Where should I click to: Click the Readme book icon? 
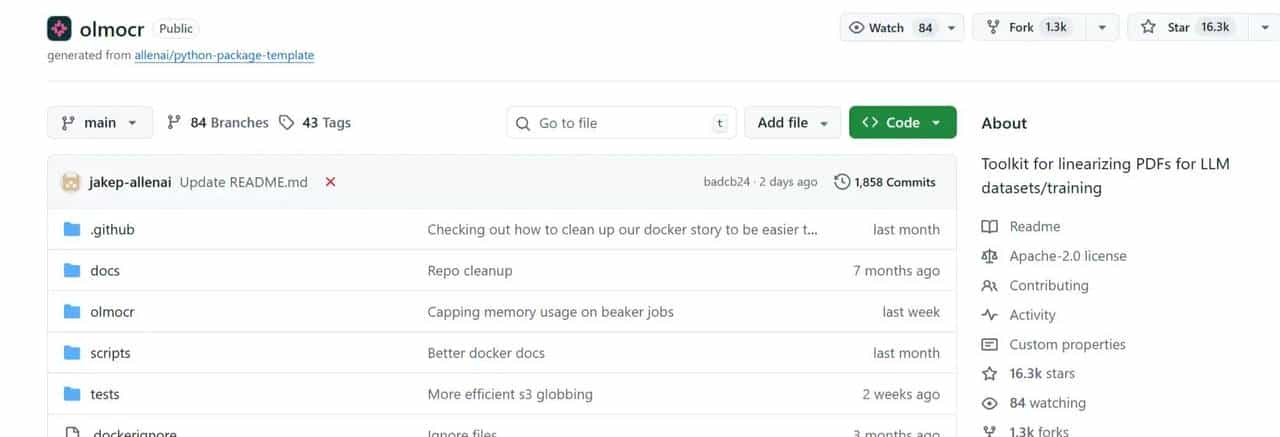pyautogui.click(x=990, y=226)
